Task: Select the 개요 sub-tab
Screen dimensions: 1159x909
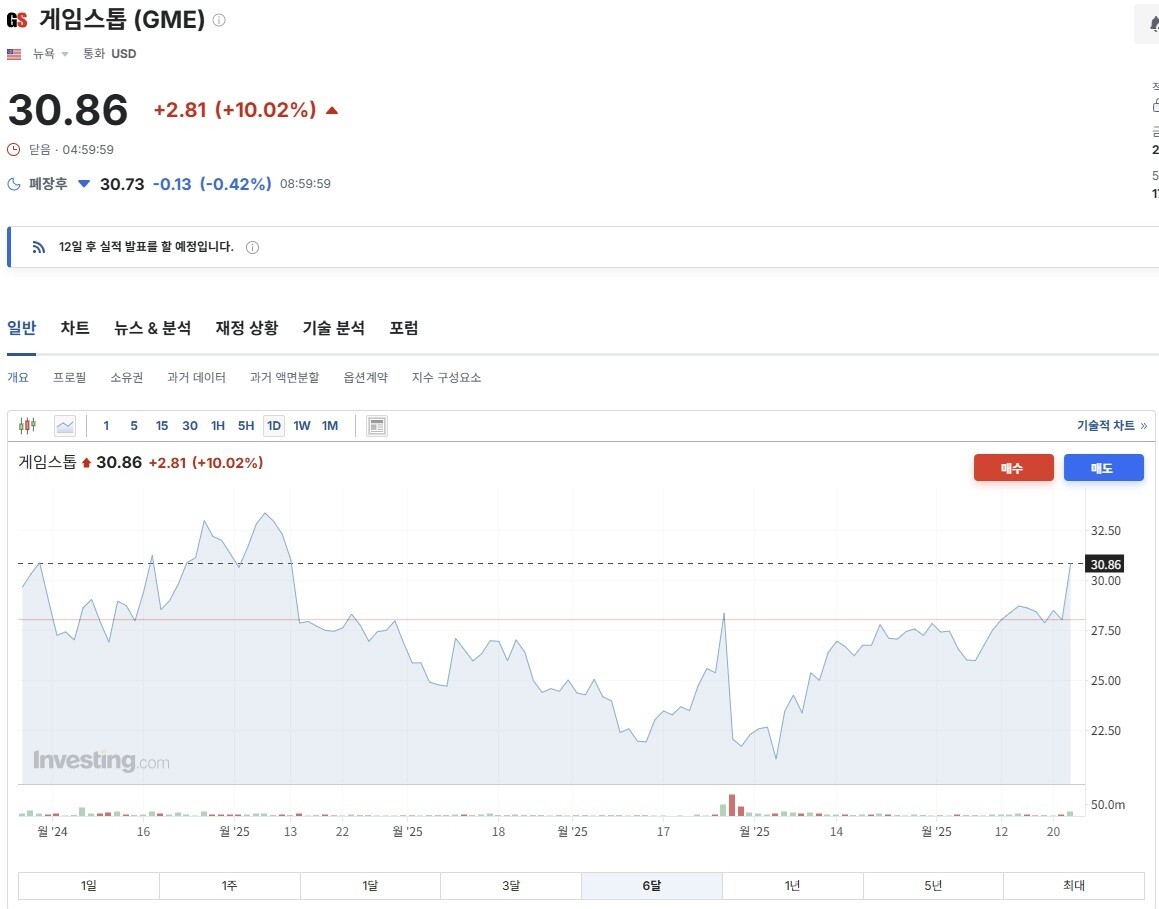Action: point(18,378)
